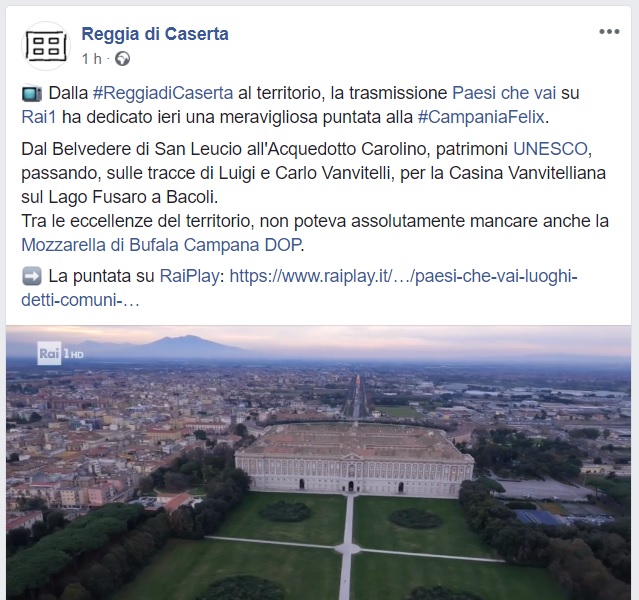Screen dimensions: 639x600
Task: Open the Royal Palace aerial image
Action: pos(318,463)
